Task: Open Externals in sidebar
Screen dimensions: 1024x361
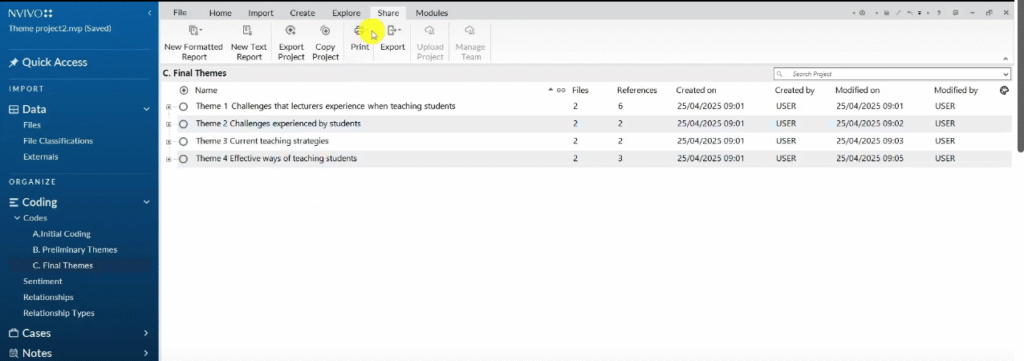Action: [x=40, y=157]
